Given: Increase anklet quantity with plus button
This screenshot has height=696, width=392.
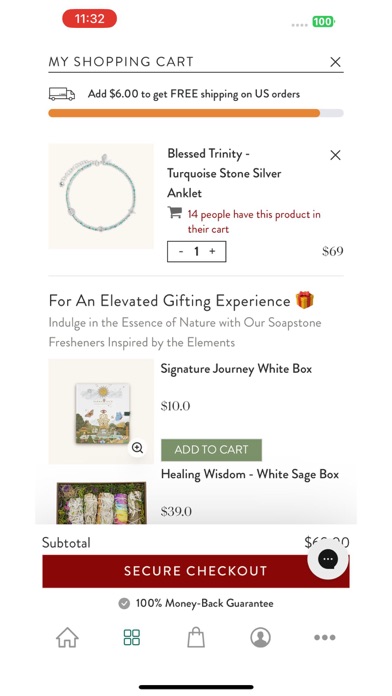Looking at the screenshot, I should [x=212, y=252].
